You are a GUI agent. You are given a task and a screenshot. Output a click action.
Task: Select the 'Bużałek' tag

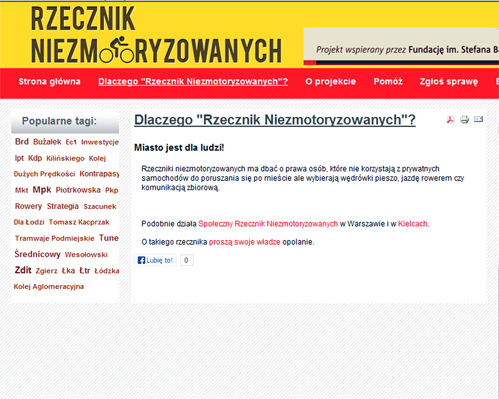47,142
